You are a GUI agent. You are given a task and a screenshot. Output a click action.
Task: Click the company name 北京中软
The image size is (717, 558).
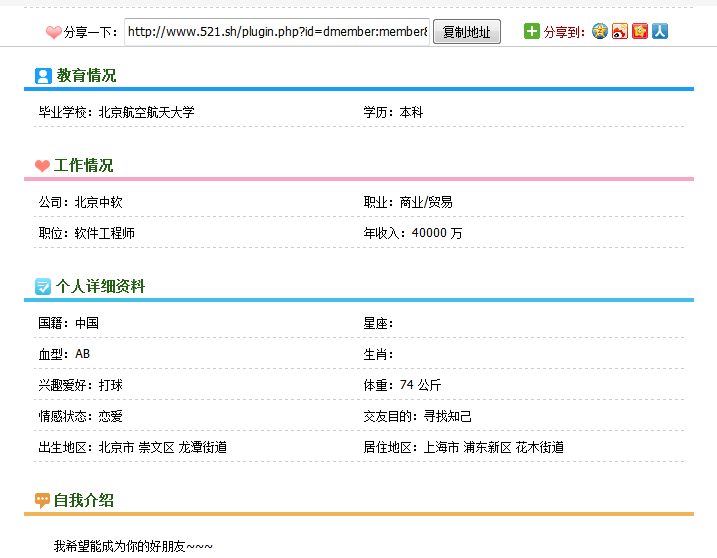click(99, 202)
